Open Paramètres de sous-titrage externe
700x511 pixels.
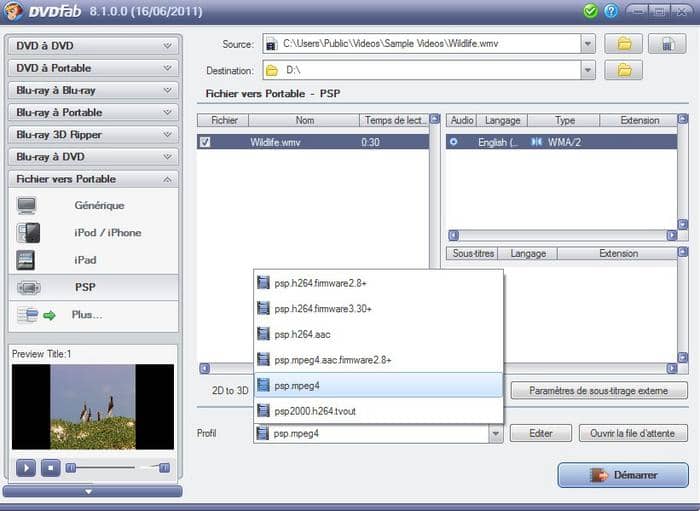tap(599, 391)
